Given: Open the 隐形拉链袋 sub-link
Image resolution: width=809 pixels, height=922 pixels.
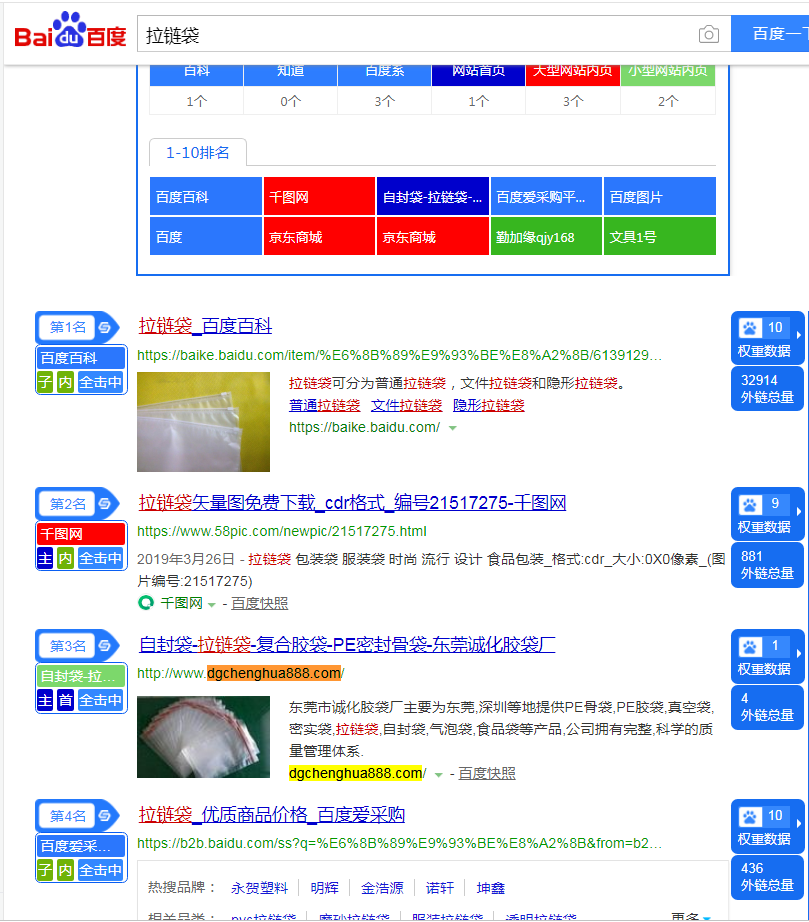Looking at the screenshot, I should 489,405.
